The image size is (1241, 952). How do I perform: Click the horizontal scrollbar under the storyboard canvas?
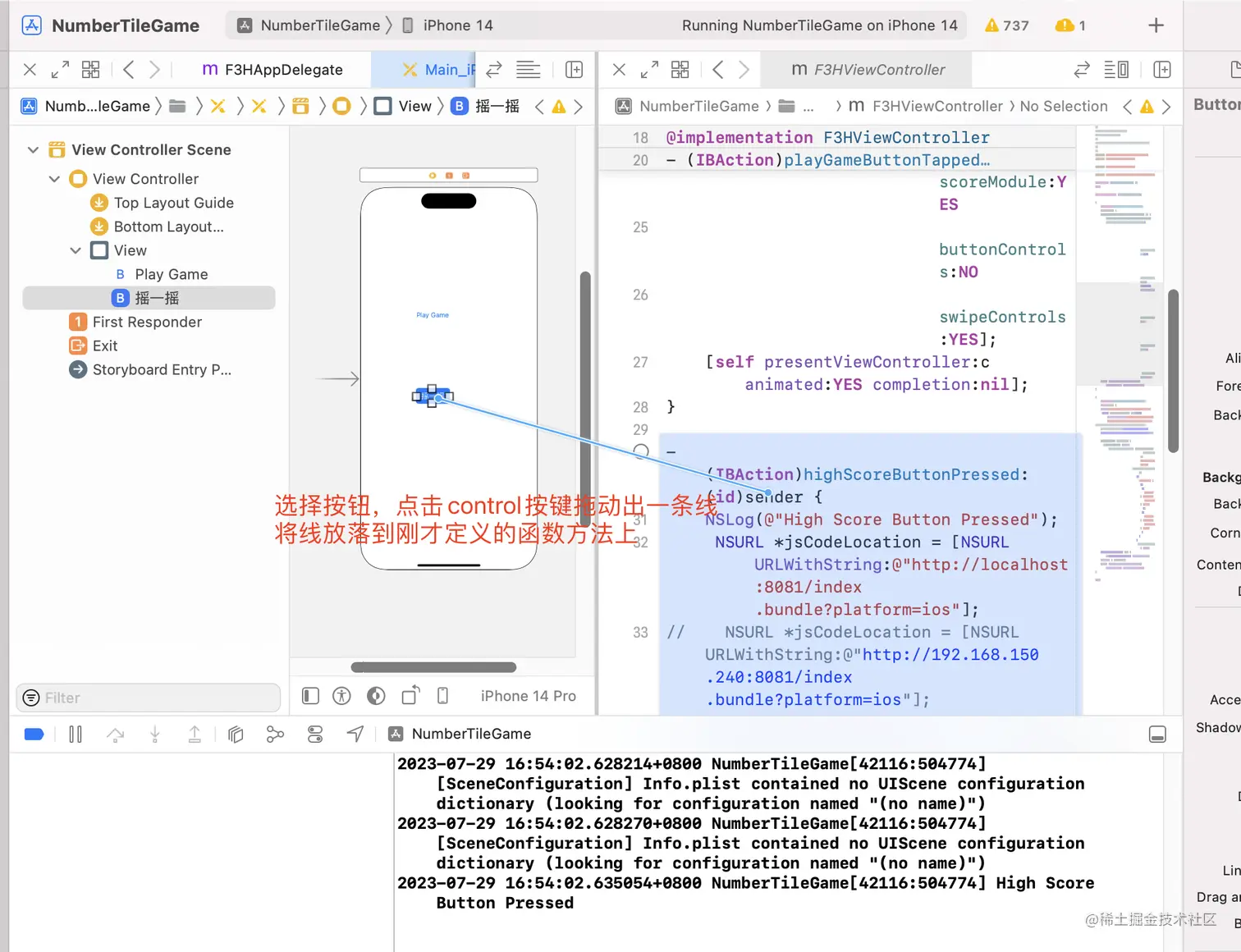(433, 667)
